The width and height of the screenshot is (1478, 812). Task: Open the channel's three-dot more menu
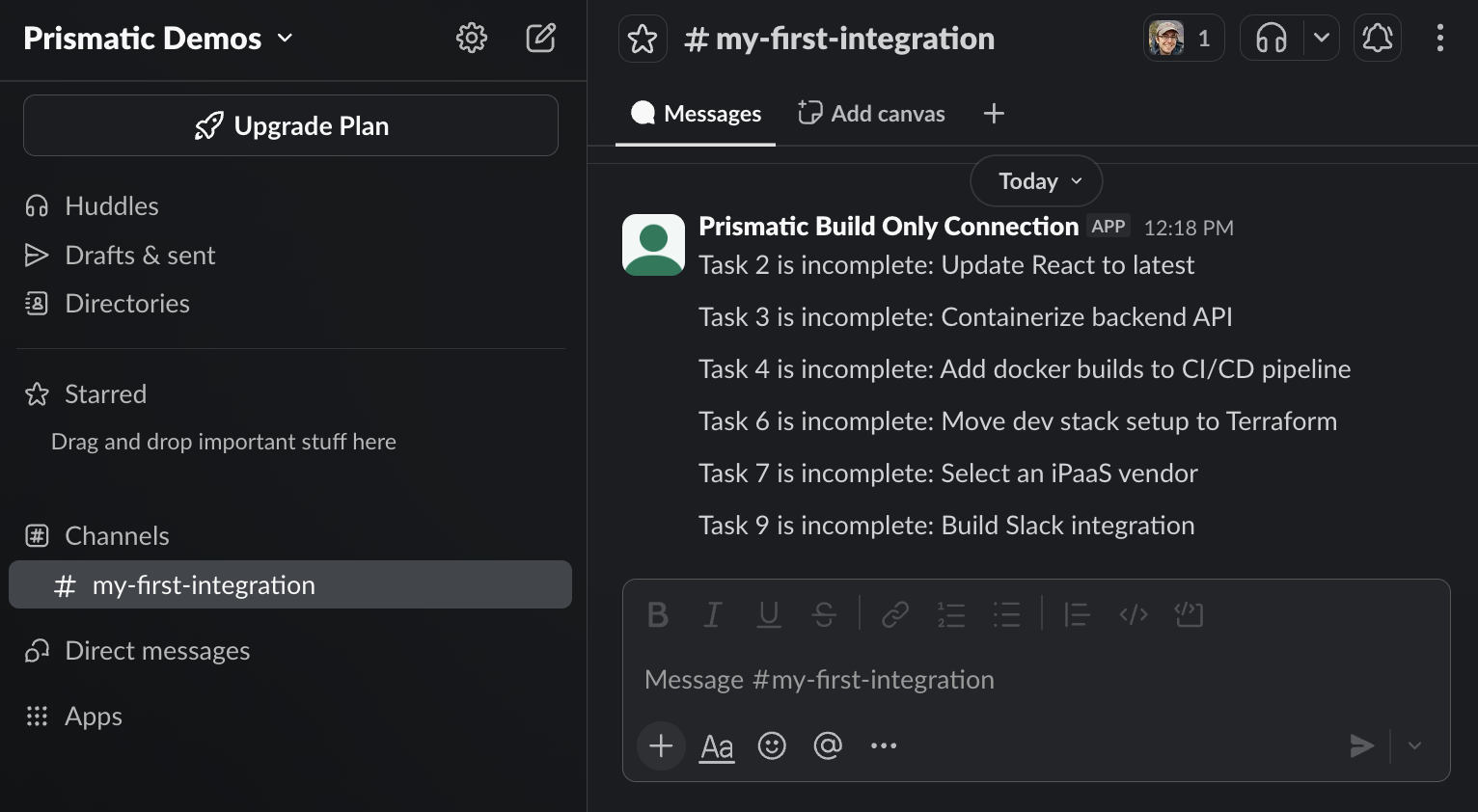tap(1440, 39)
